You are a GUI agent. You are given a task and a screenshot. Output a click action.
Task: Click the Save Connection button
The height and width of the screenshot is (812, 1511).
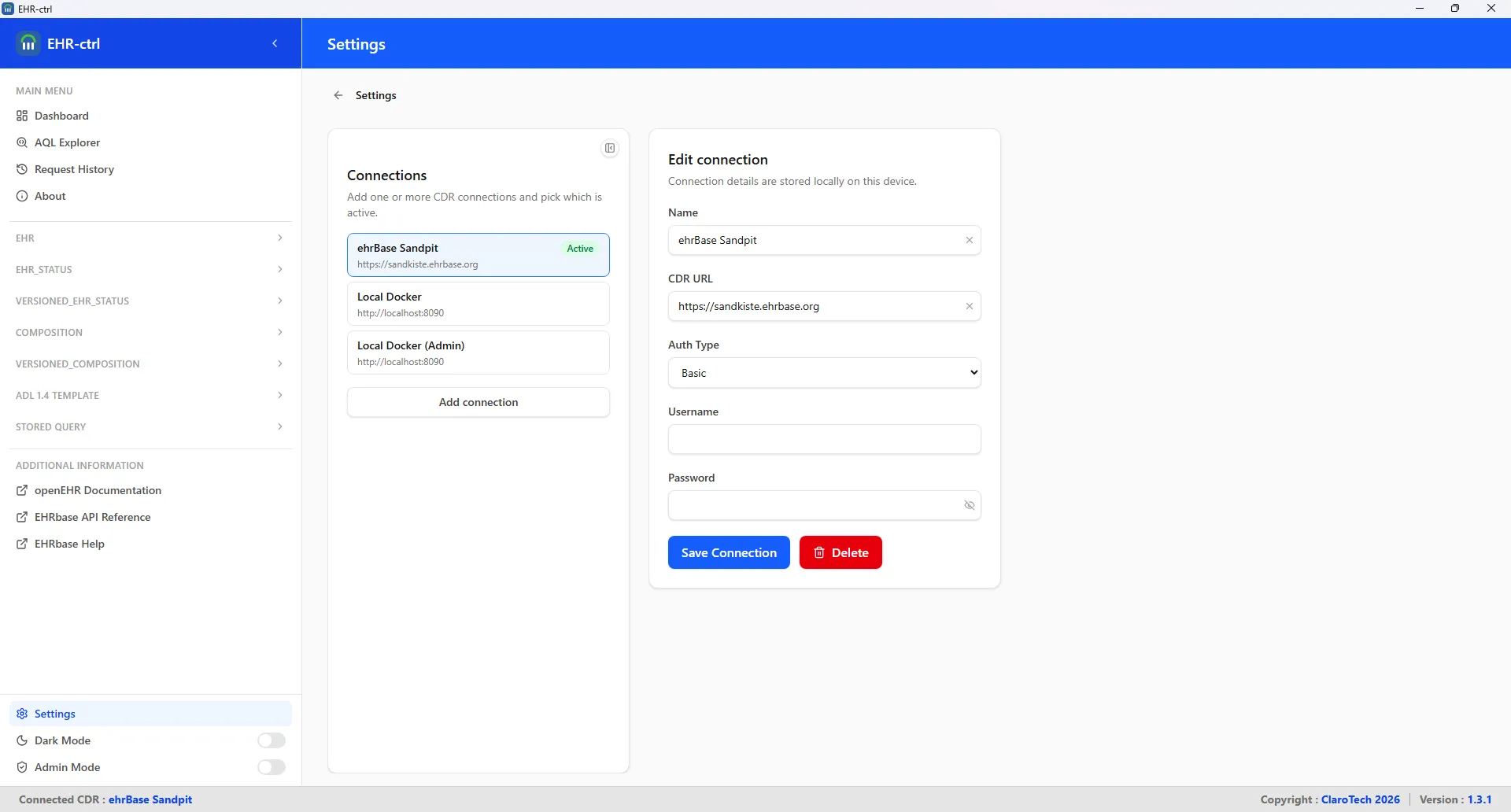point(729,552)
